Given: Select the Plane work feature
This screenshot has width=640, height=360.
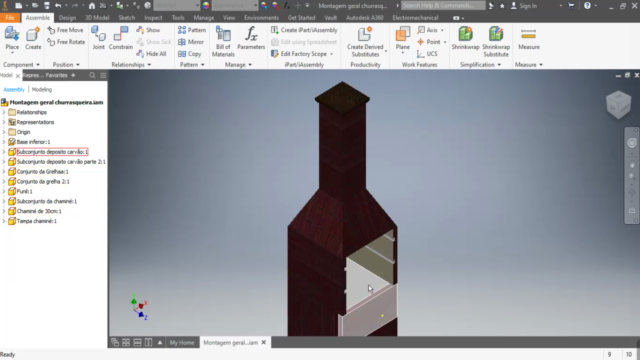Looking at the screenshot, I should (x=402, y=39).
